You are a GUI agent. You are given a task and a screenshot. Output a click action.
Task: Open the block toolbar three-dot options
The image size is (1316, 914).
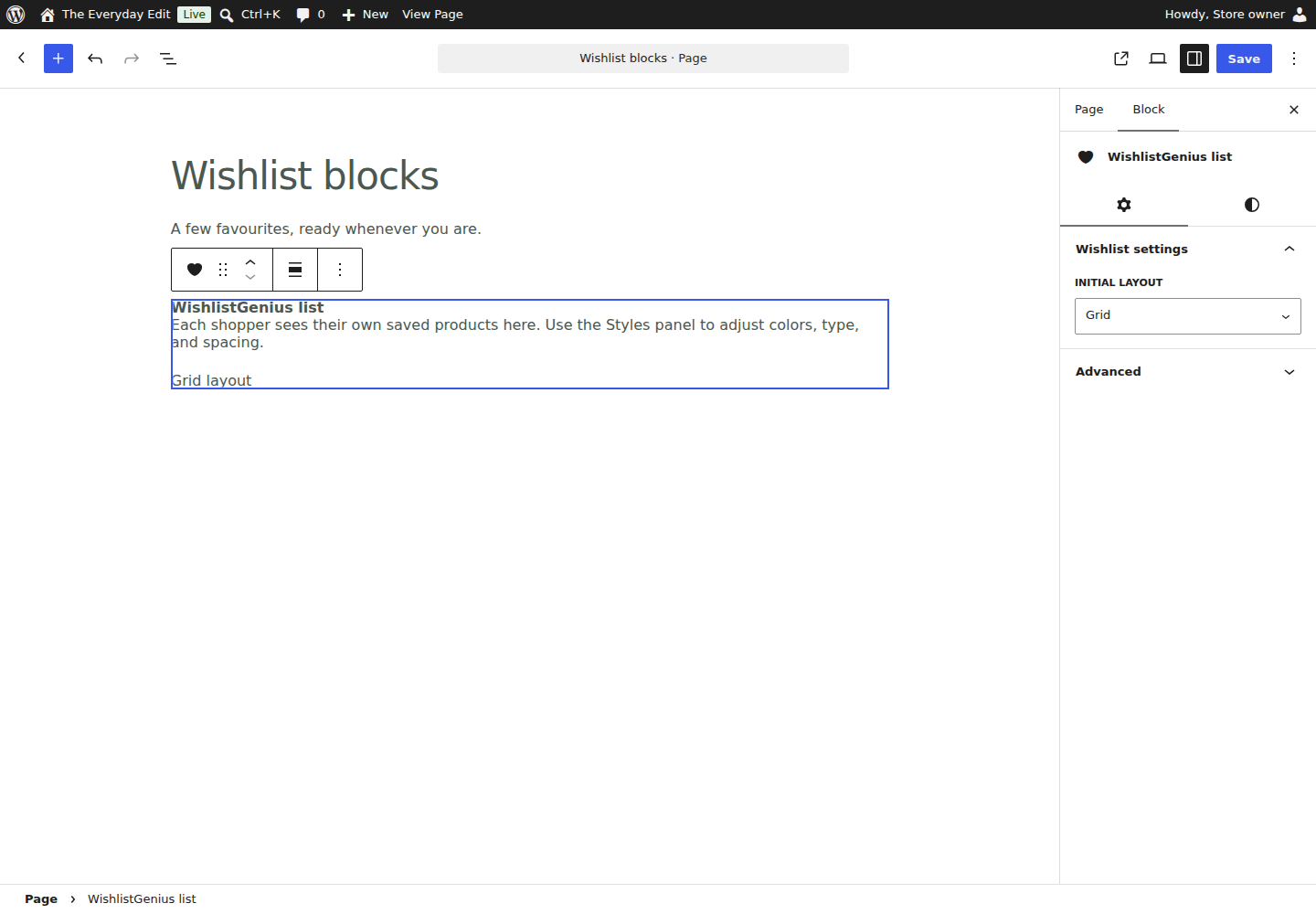[x=340, y=270]
